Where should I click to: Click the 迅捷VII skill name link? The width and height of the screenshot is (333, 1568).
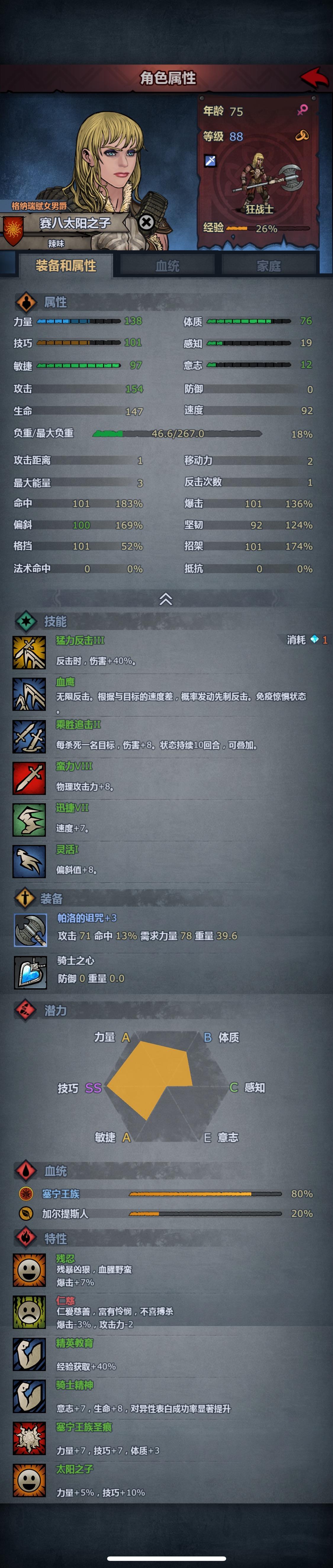click(x=73, y=807)
